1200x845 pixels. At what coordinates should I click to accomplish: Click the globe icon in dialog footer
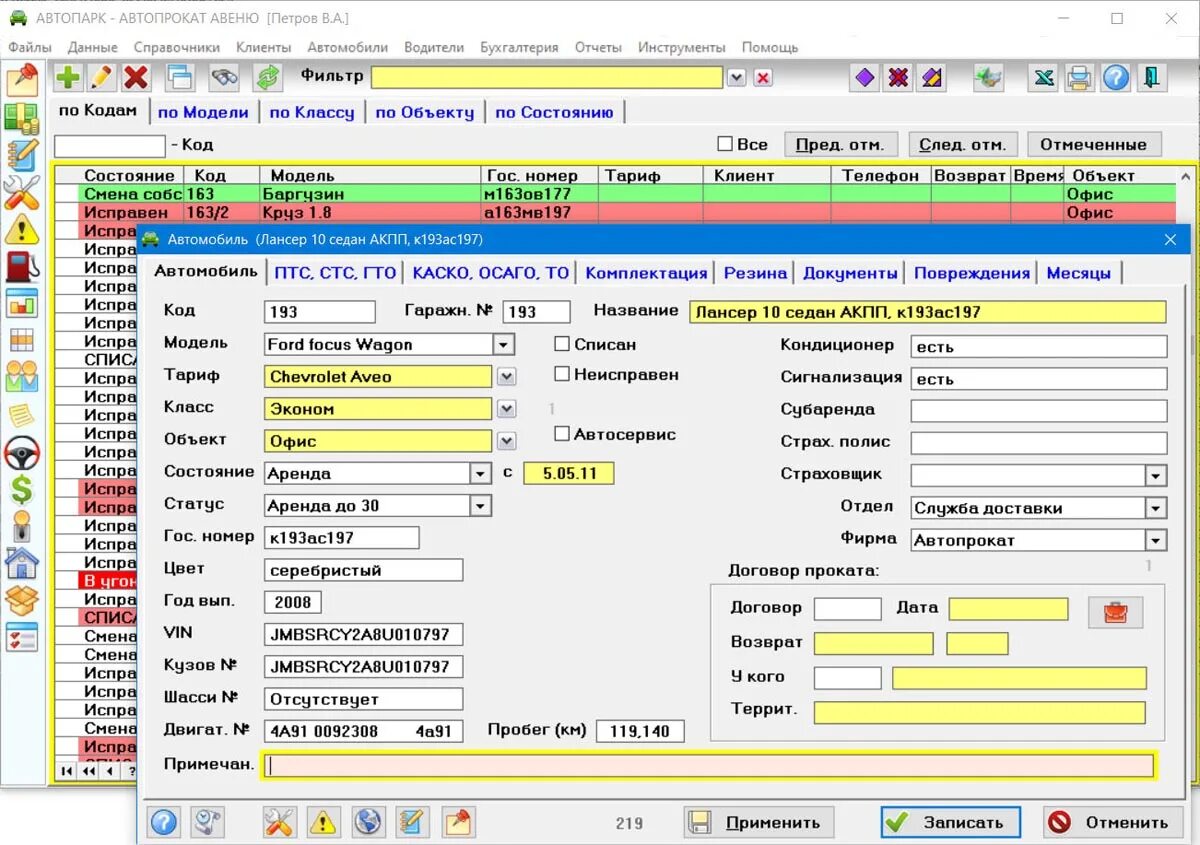coord(368,822)
